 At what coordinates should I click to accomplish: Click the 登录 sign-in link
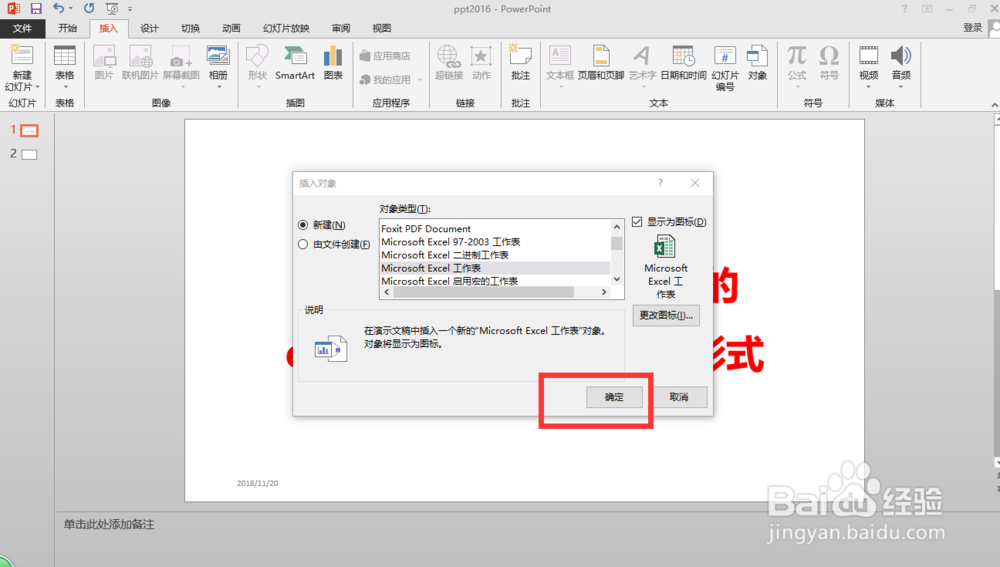click(973, 27)
